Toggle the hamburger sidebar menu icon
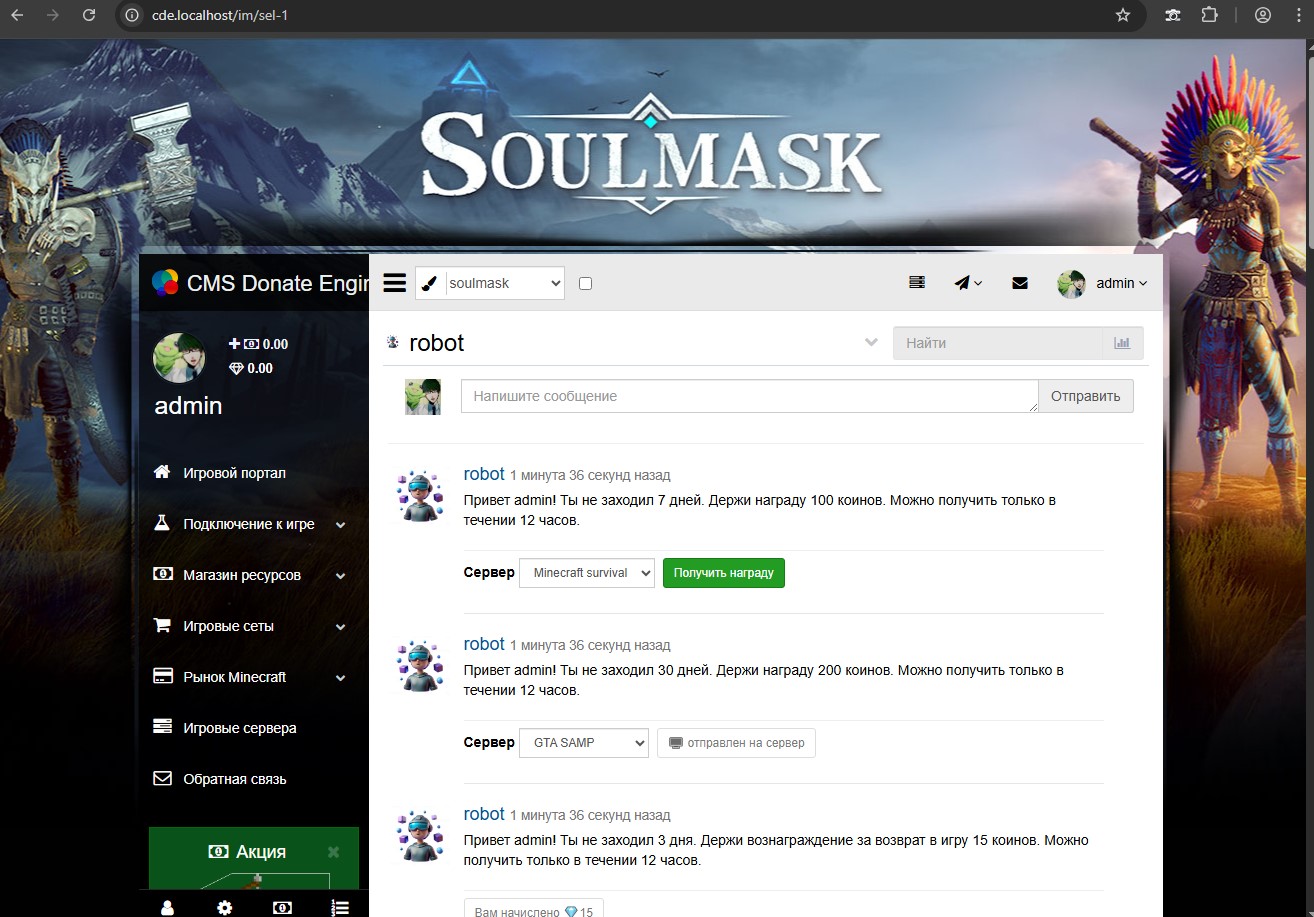The image size is (1314, 917). pos(395,283)
